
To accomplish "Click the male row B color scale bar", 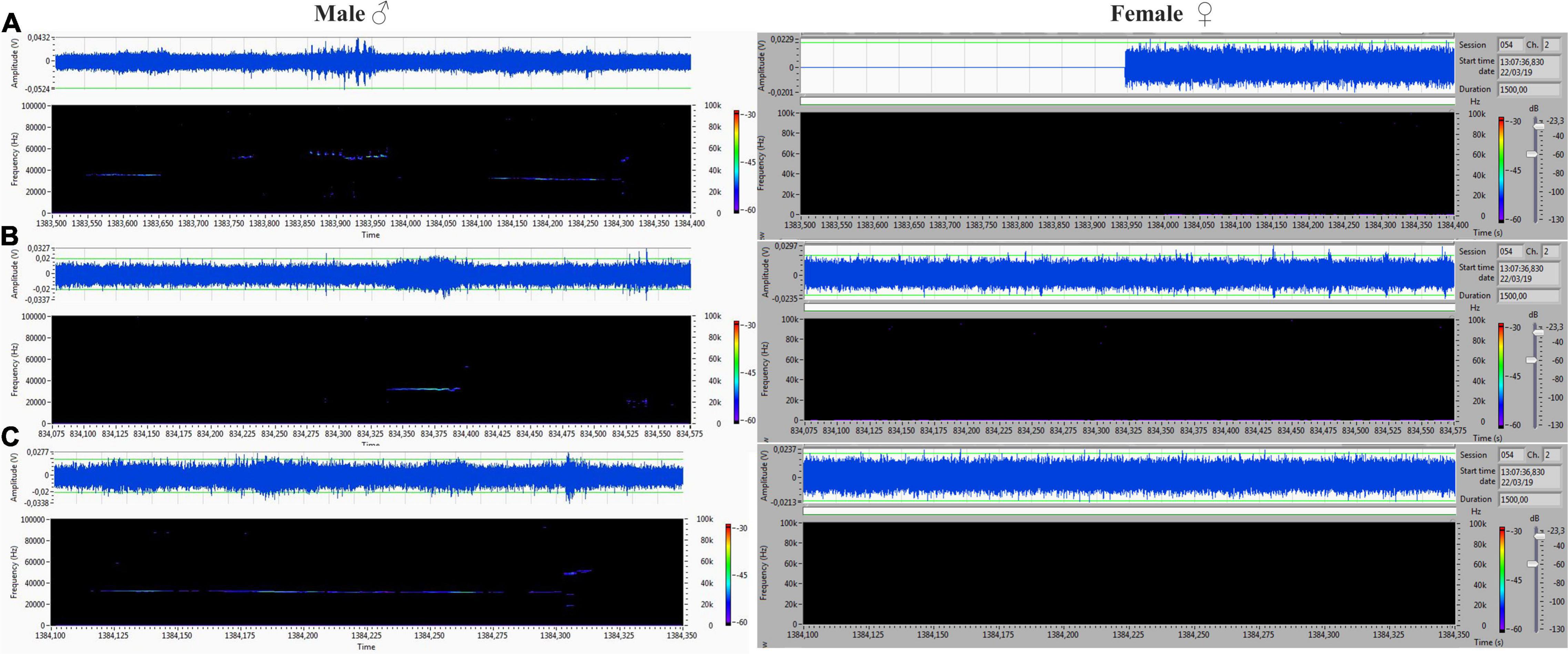I will click(736, 372).
